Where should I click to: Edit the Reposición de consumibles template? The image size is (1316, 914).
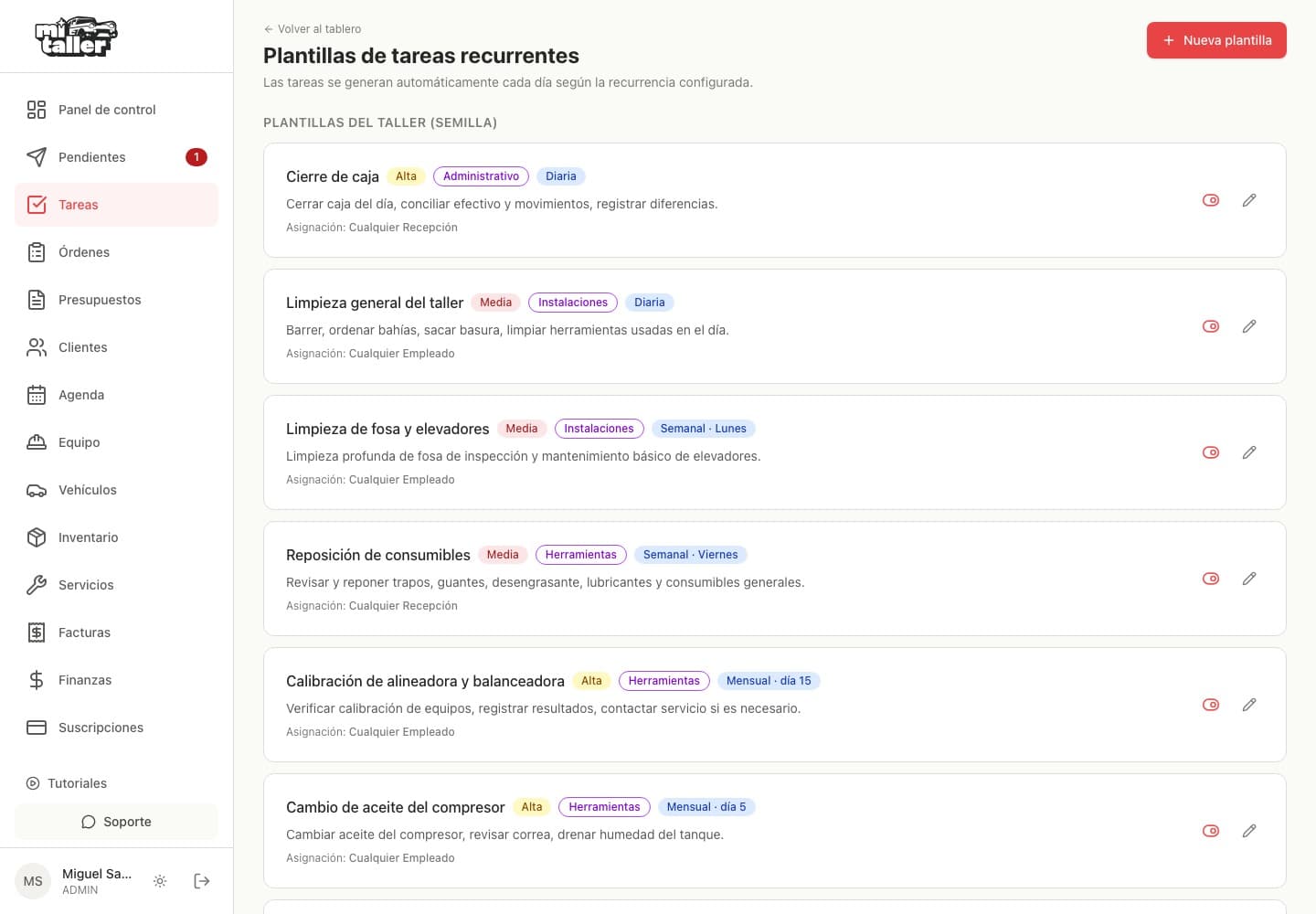tap(1249, 579)
